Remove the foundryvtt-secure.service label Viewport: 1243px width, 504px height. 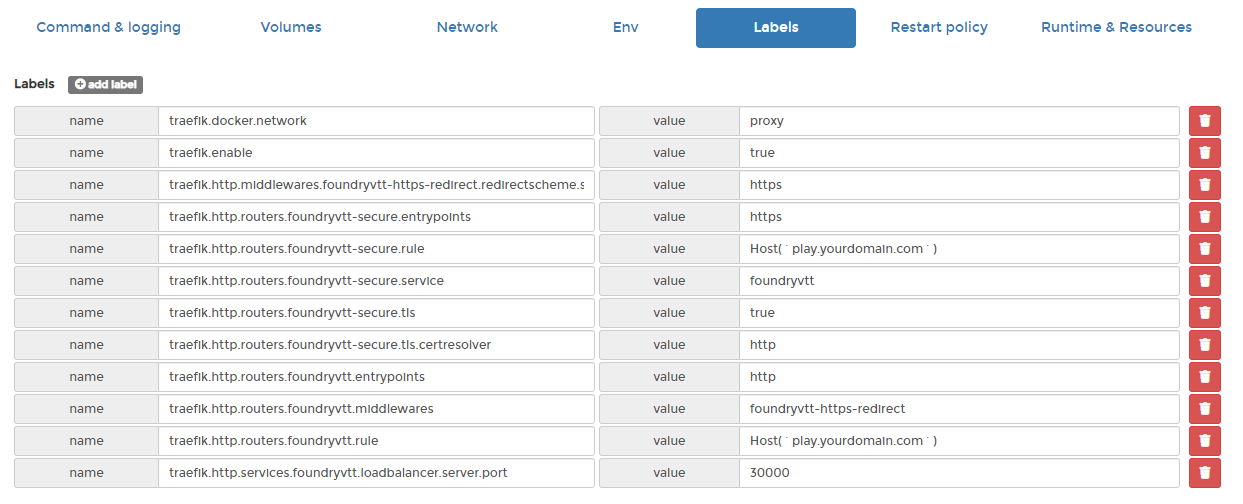tap(1204, 281)
